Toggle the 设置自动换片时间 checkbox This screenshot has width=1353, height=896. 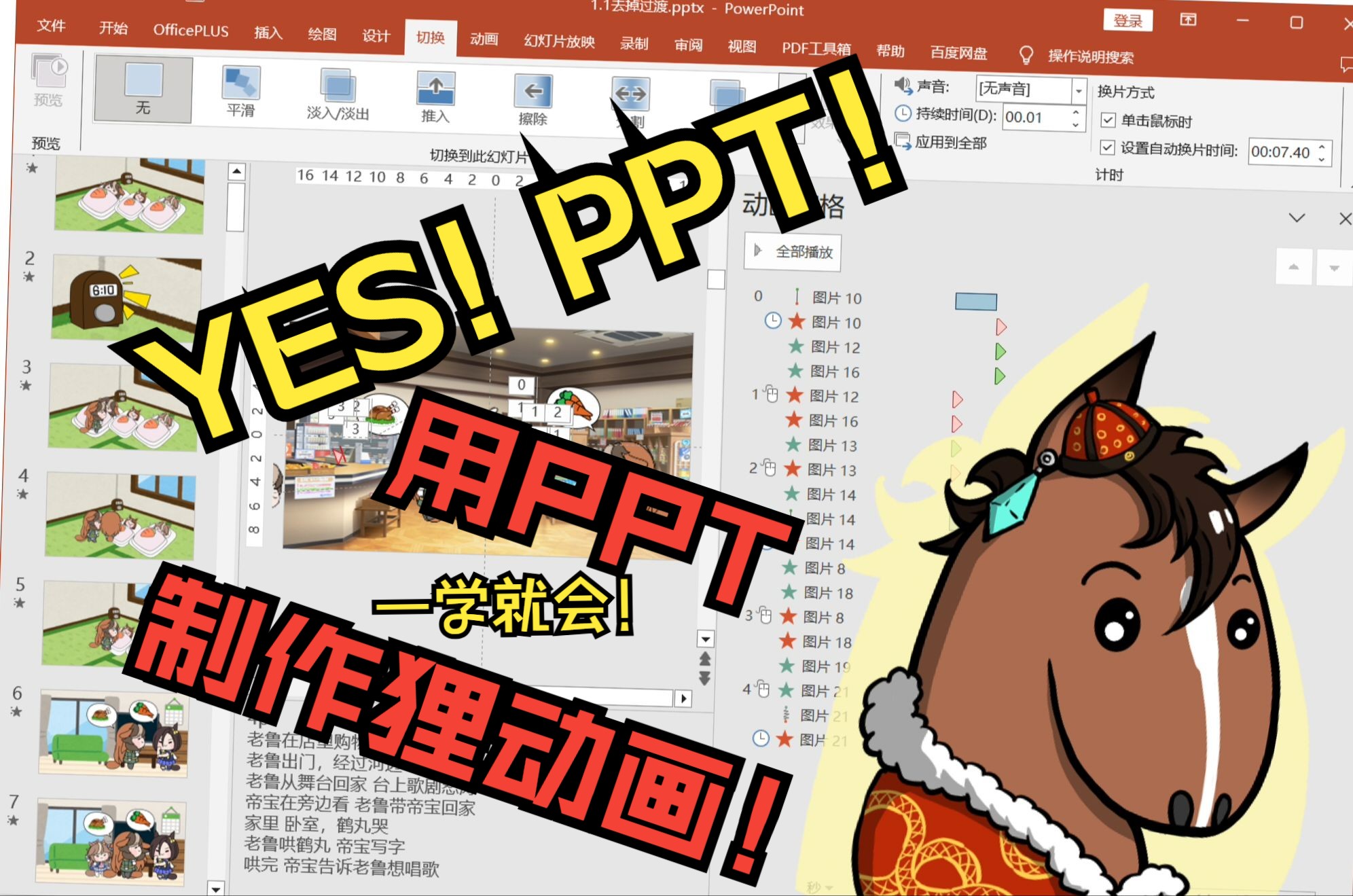tap(1108, 147)
